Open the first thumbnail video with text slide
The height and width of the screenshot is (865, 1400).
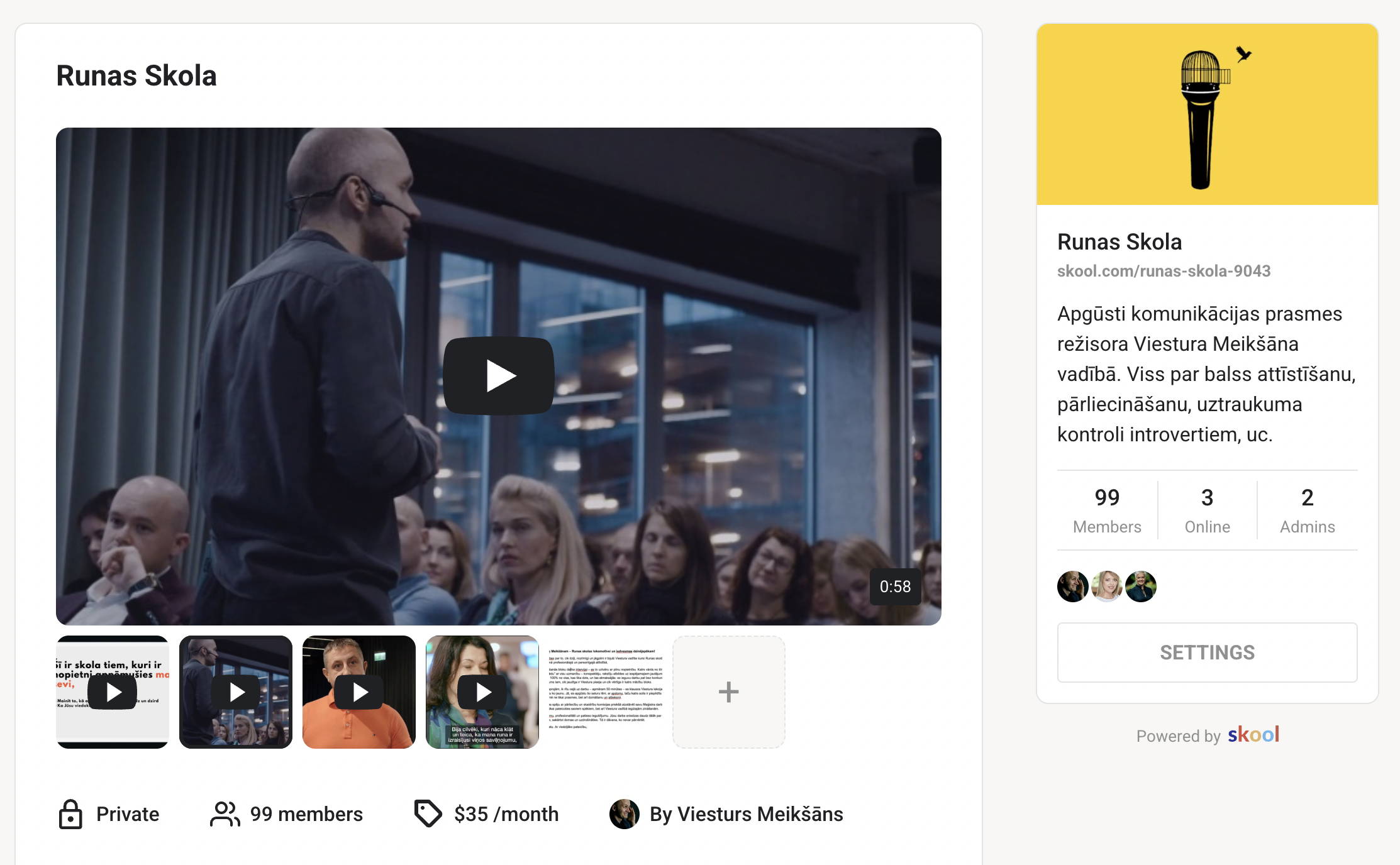click(113, 691)
